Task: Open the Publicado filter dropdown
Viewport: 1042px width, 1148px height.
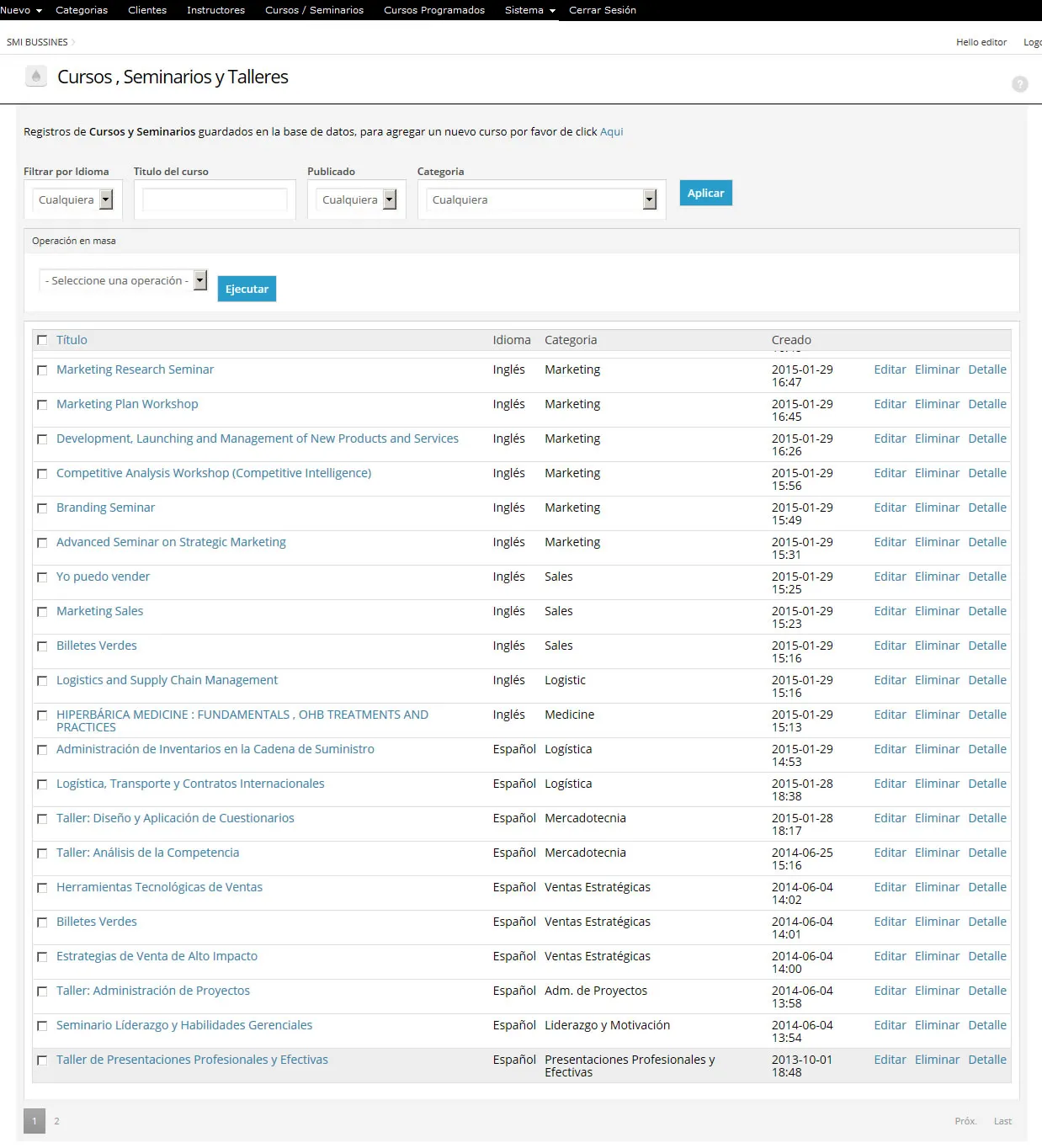Action: [x=356, y=199]
